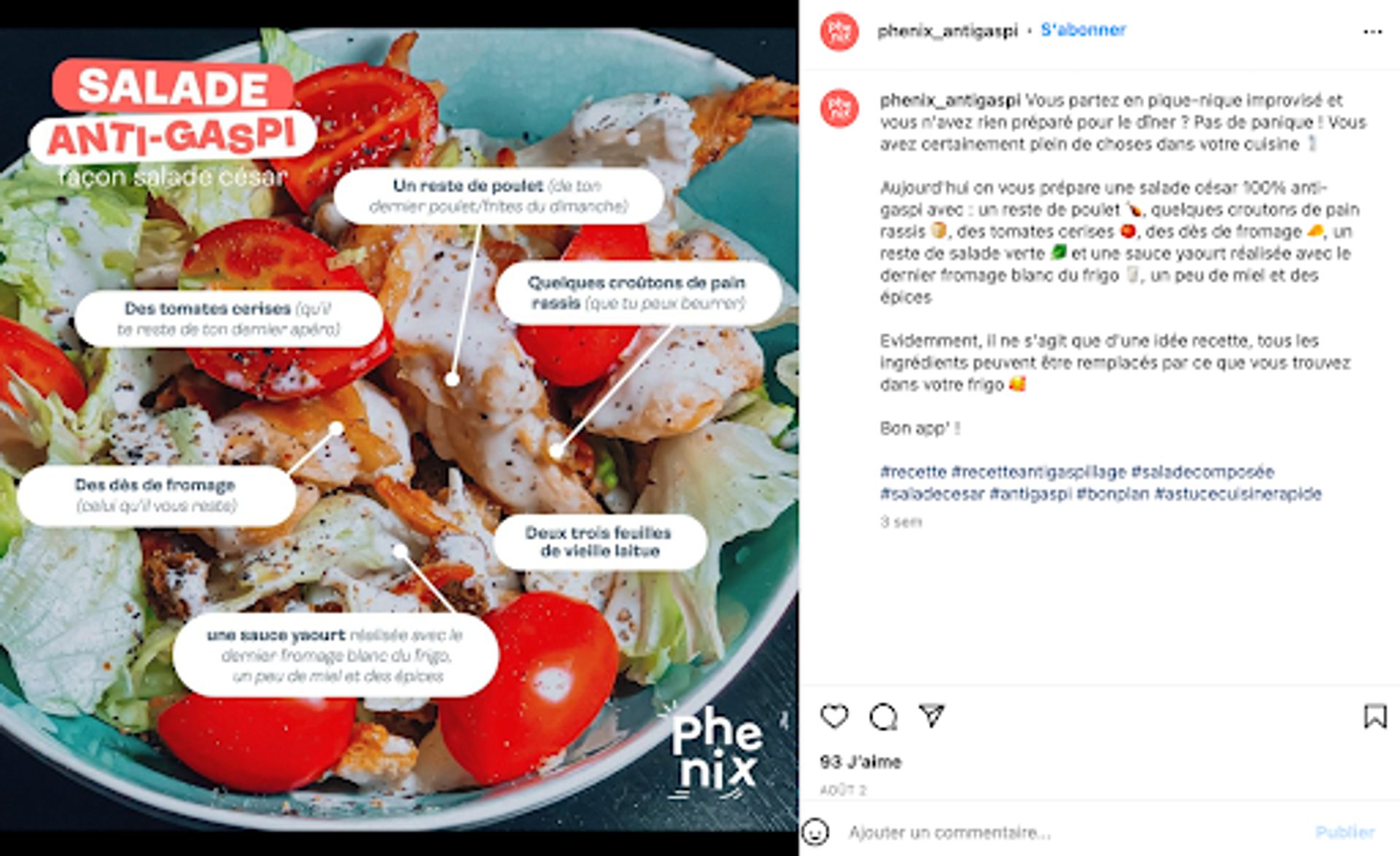1400x856 pixels.
Task: Open emoji picker in comment box
Action: (815, 832)
